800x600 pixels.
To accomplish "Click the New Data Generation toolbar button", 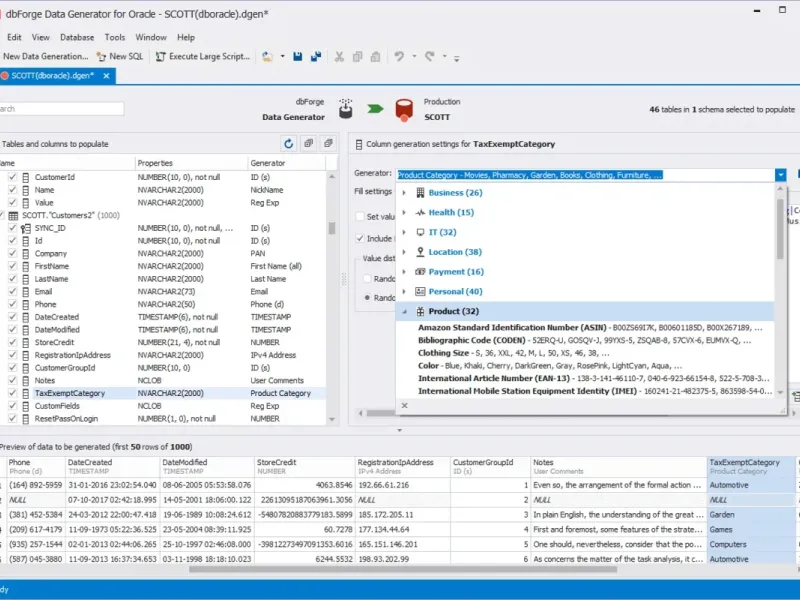I will click(45, 57).
